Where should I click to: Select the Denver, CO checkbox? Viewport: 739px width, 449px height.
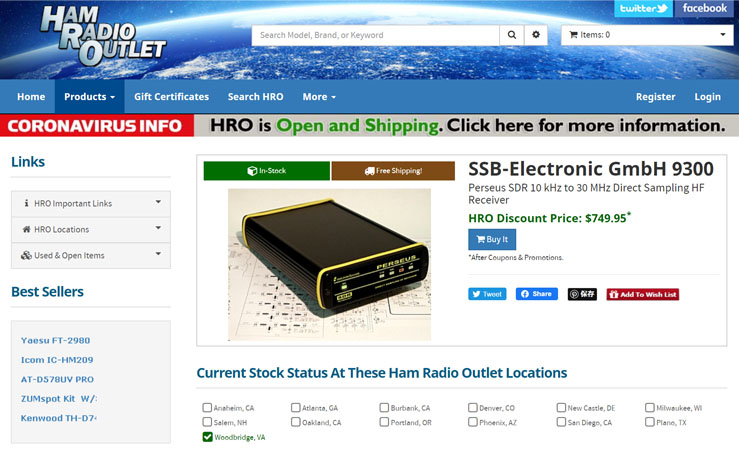(x=473, y=408)
